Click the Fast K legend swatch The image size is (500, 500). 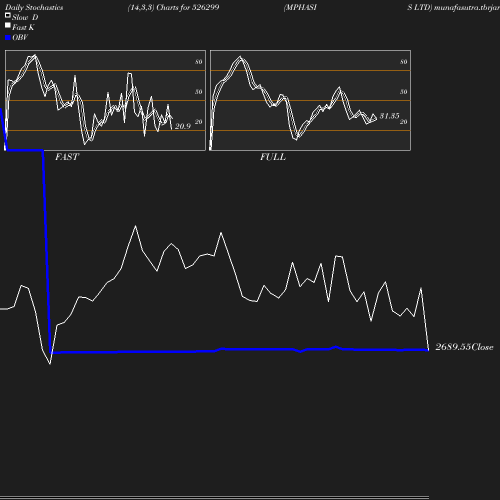[8, 25]
